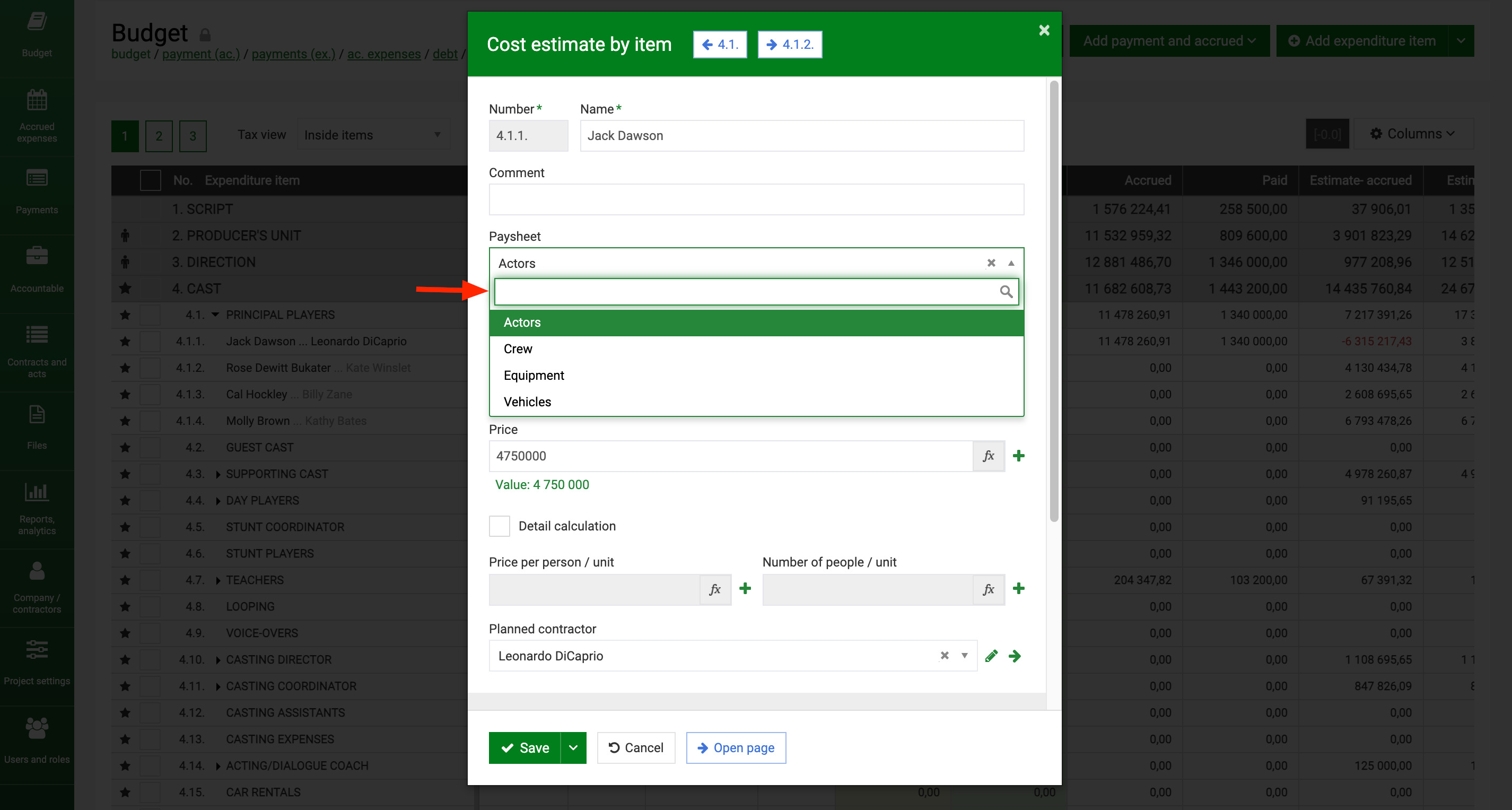Open Contracts and acts list
1512x810 pixels.
(x=37, y=351)
